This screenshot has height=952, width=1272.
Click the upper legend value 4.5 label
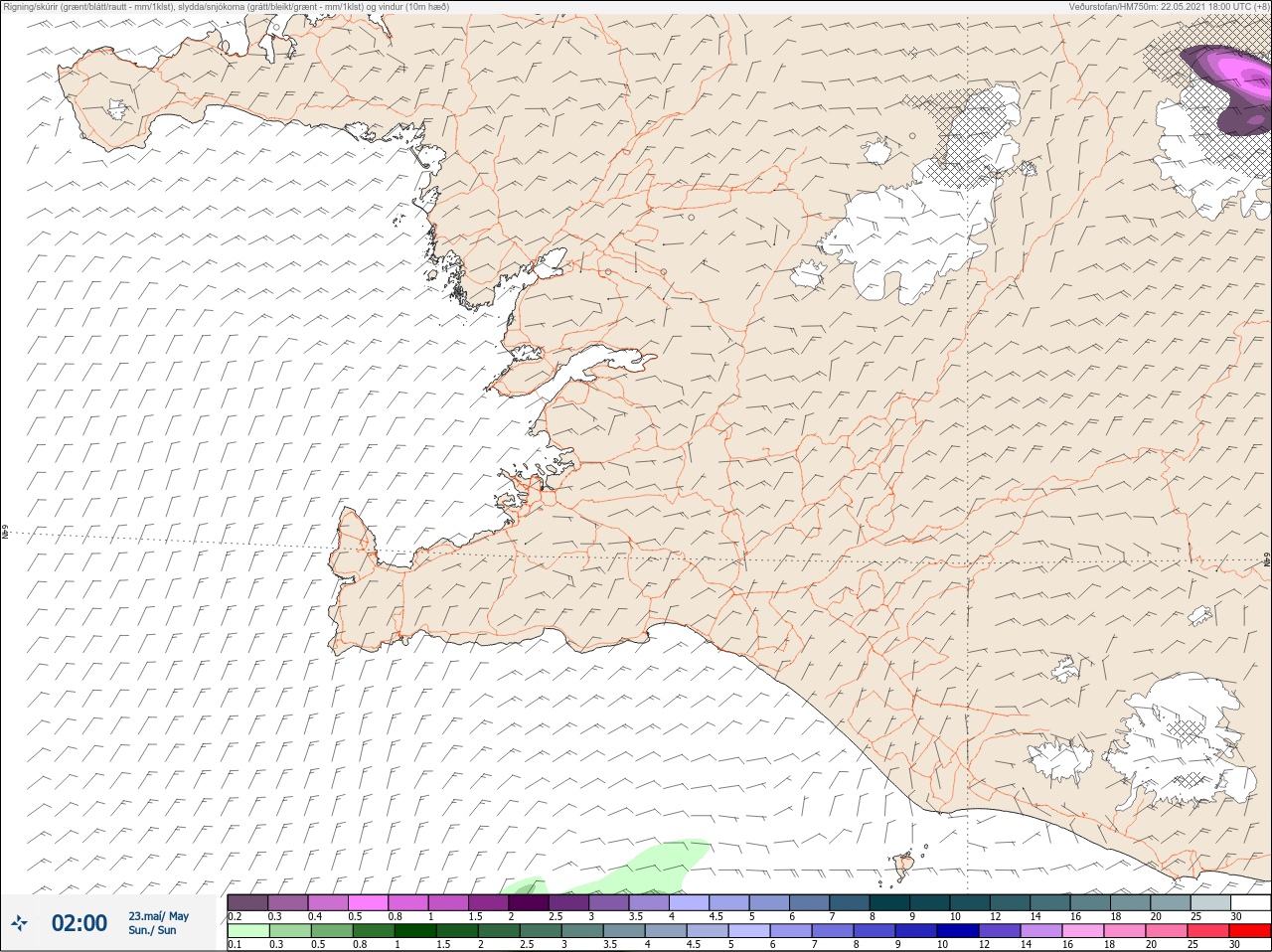(x=715, y=916)
